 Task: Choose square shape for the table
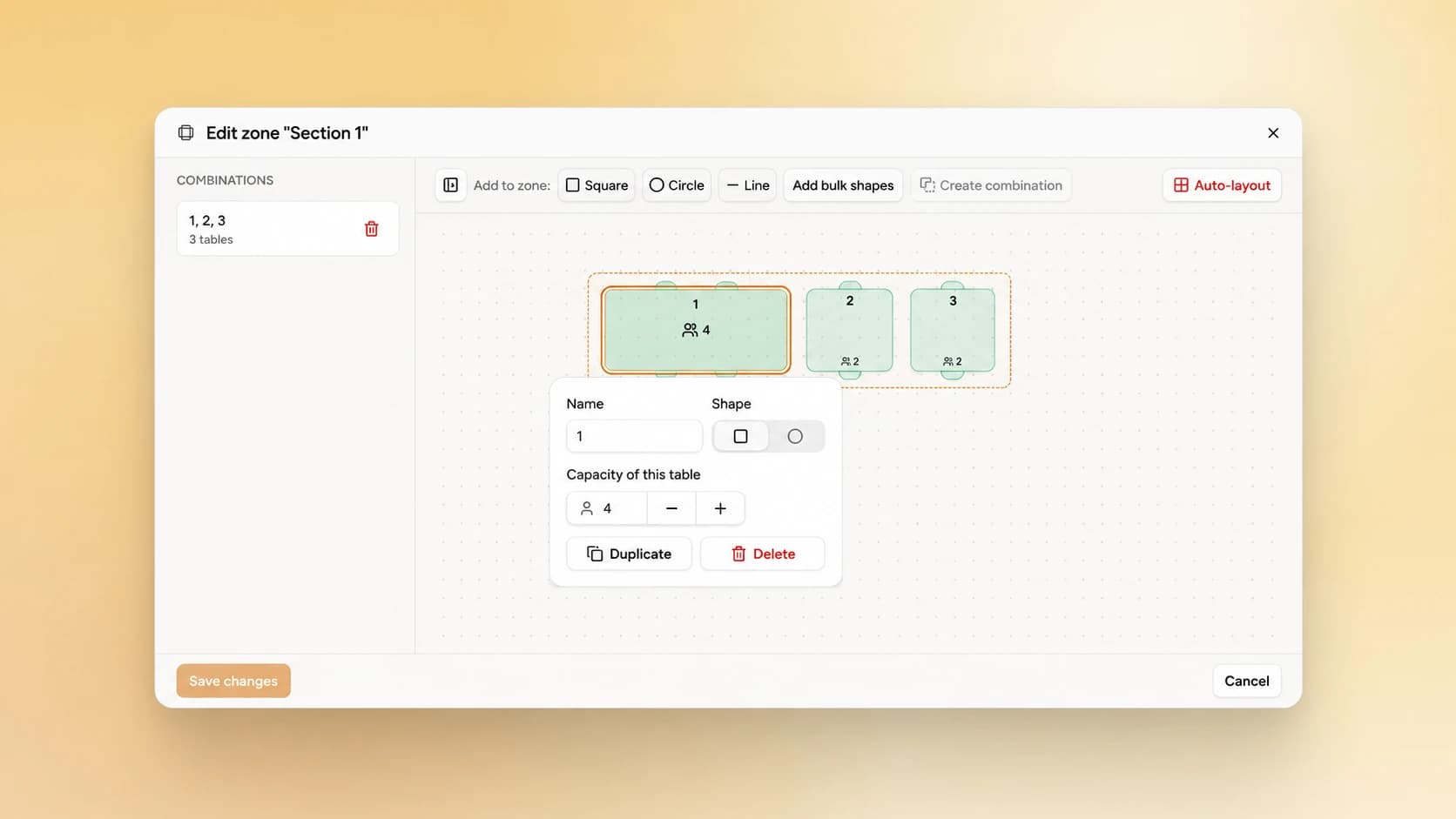[x=740, y=436]
